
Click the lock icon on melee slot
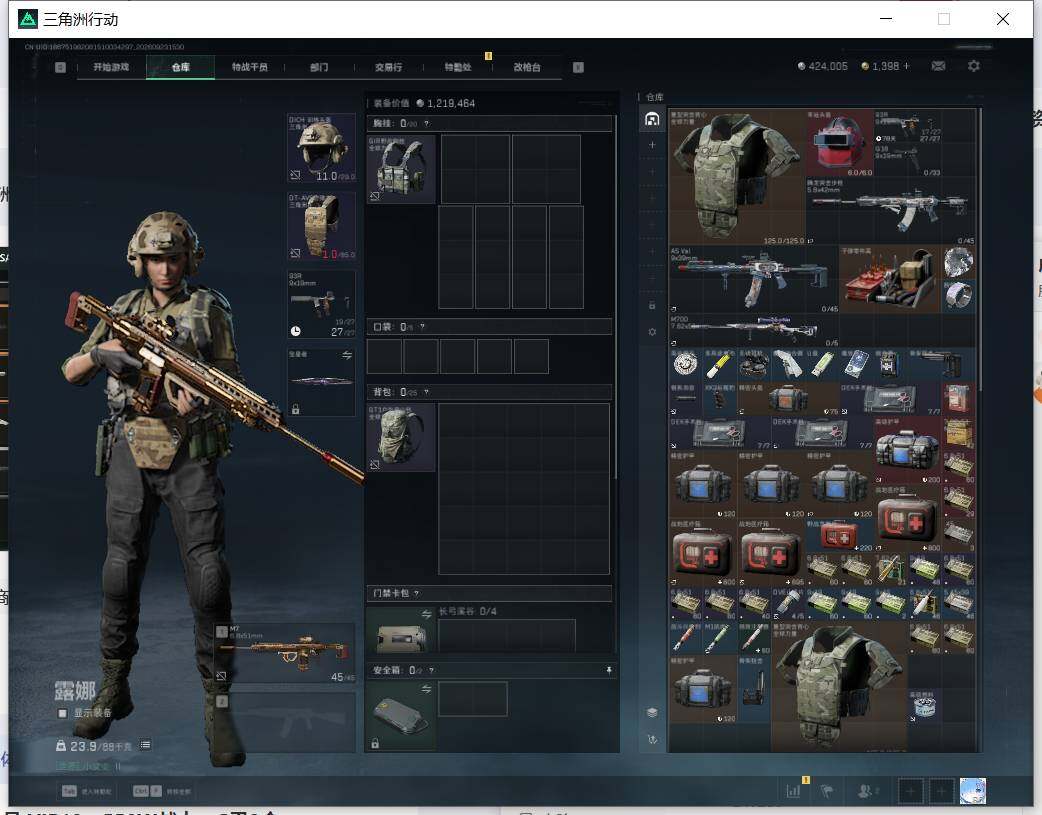tap(296, 409)
